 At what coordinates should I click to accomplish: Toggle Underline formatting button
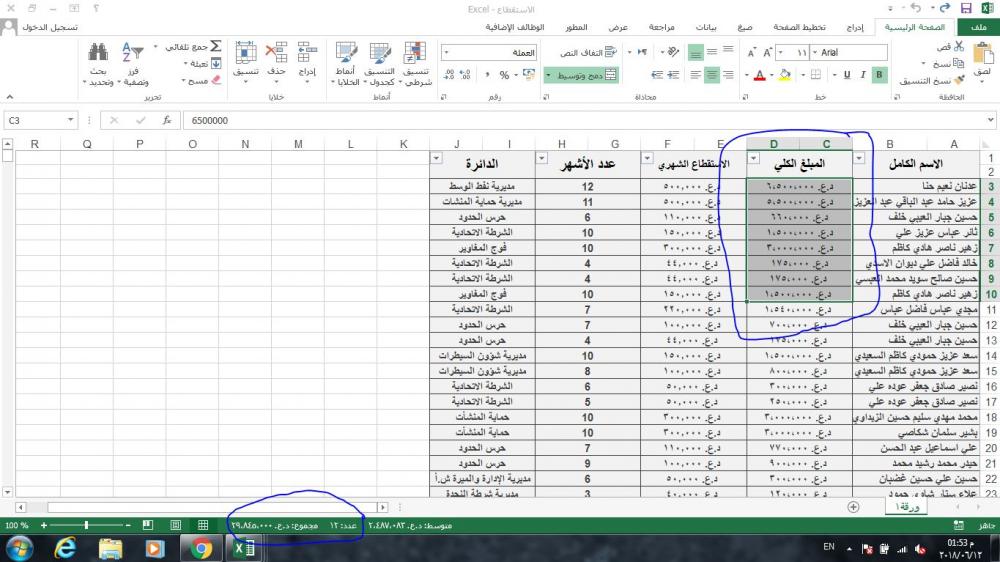tap(846, 75)
